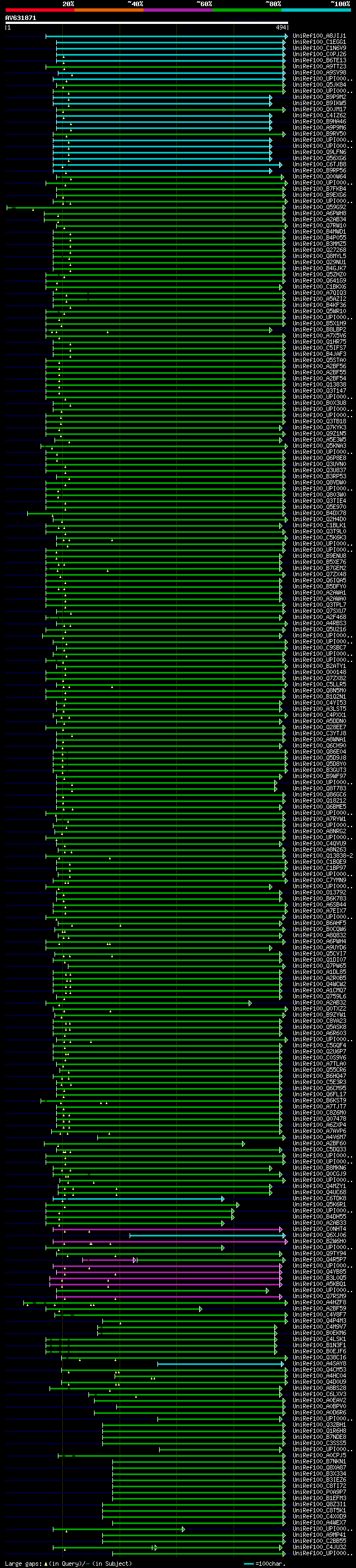Select hit label UniRef100_Q4R5P7
Screen dimensions: 356x1568
click(319, 1259)
